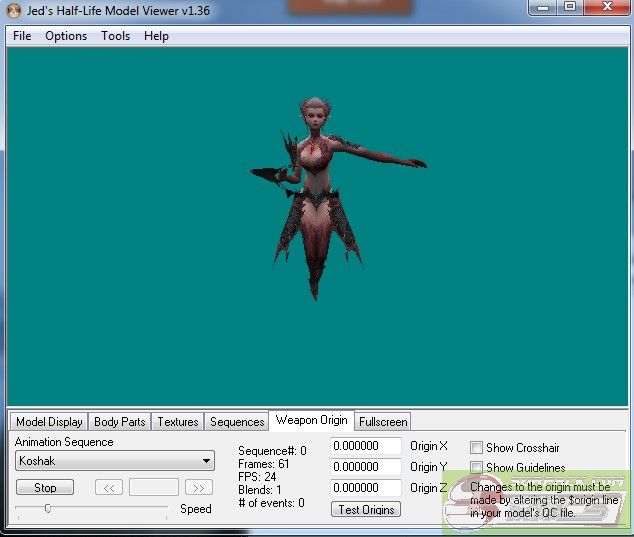Switch to the Body Parts tab
The image size is (634, 537).
pos(119,422)
